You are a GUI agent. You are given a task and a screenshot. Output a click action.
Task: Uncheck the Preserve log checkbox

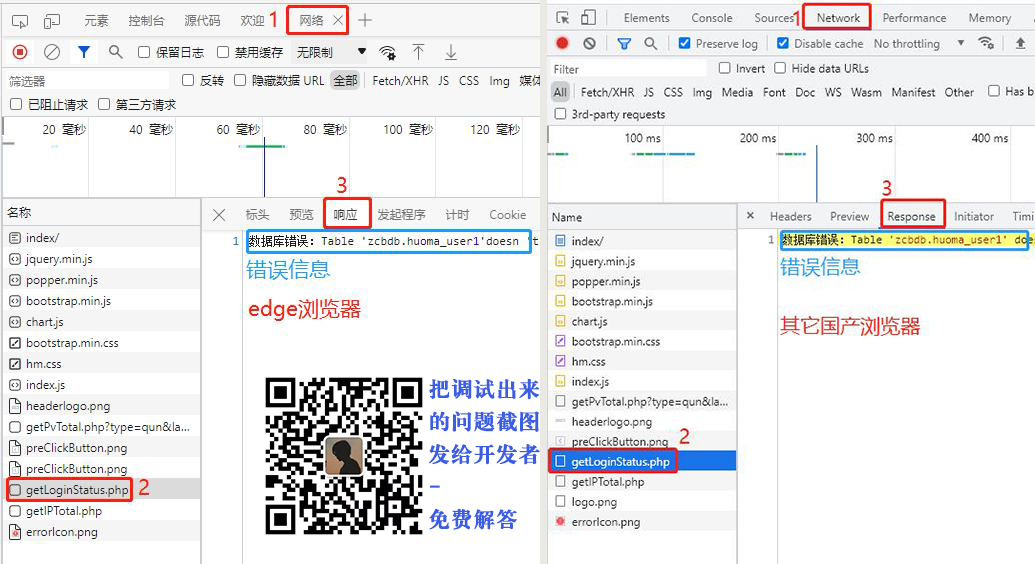click(x=685, y=44)
